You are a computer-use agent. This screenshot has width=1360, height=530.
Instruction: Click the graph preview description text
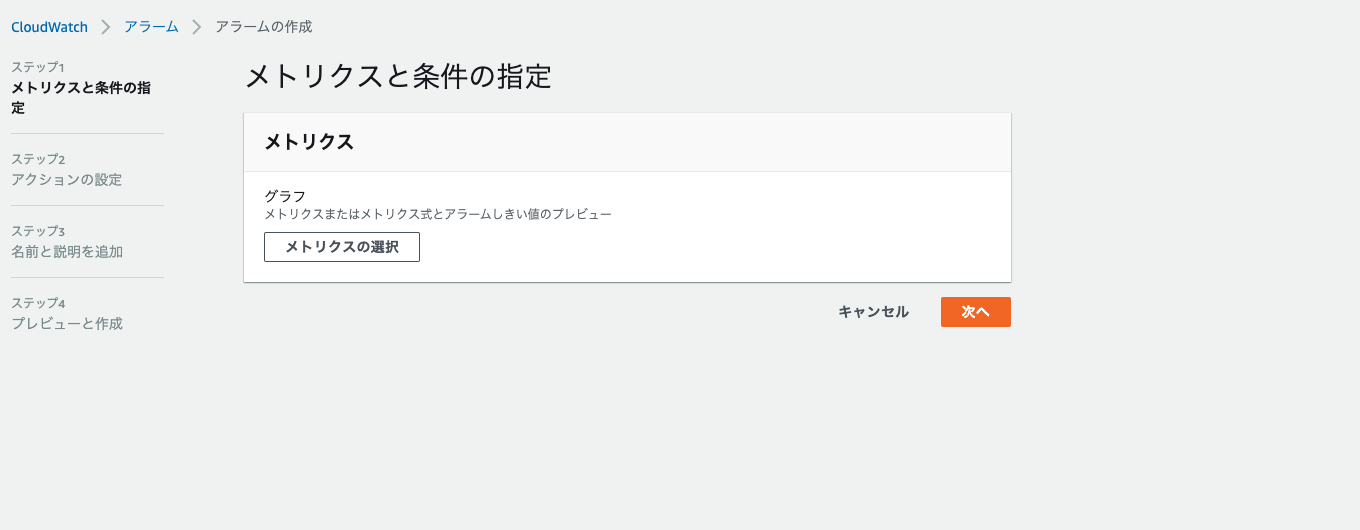coord(437,214)
